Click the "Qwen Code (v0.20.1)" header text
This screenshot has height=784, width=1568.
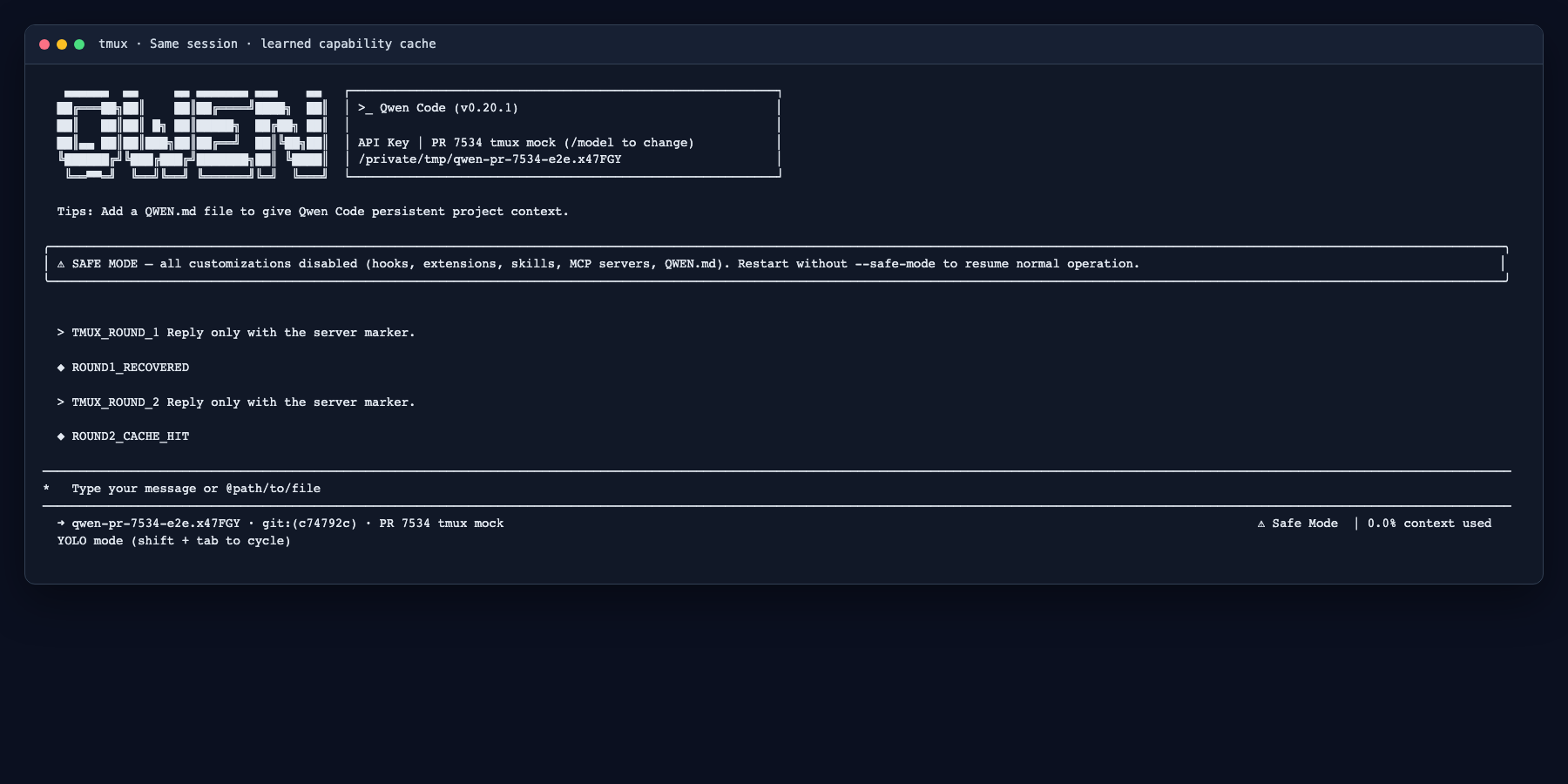tap(449, 108)
